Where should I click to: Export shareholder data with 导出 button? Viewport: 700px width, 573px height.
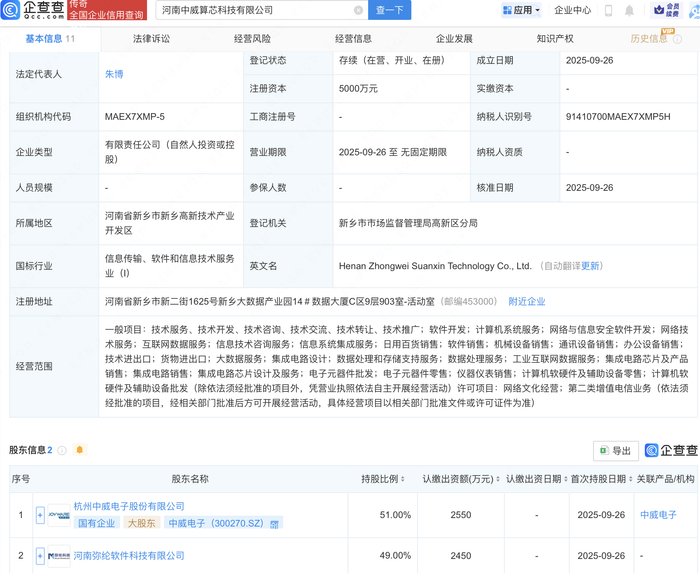point(615,450)
